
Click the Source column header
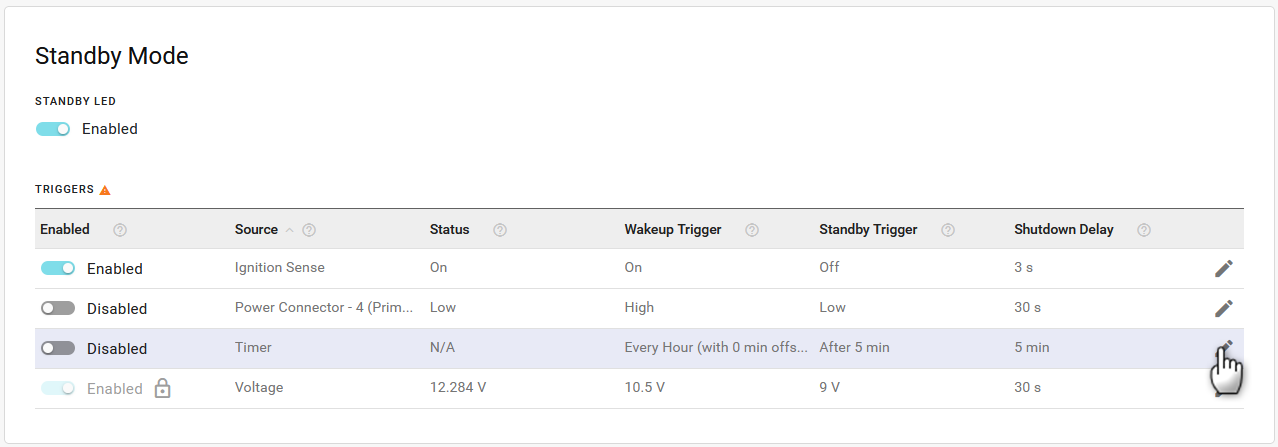pos(256,230)
